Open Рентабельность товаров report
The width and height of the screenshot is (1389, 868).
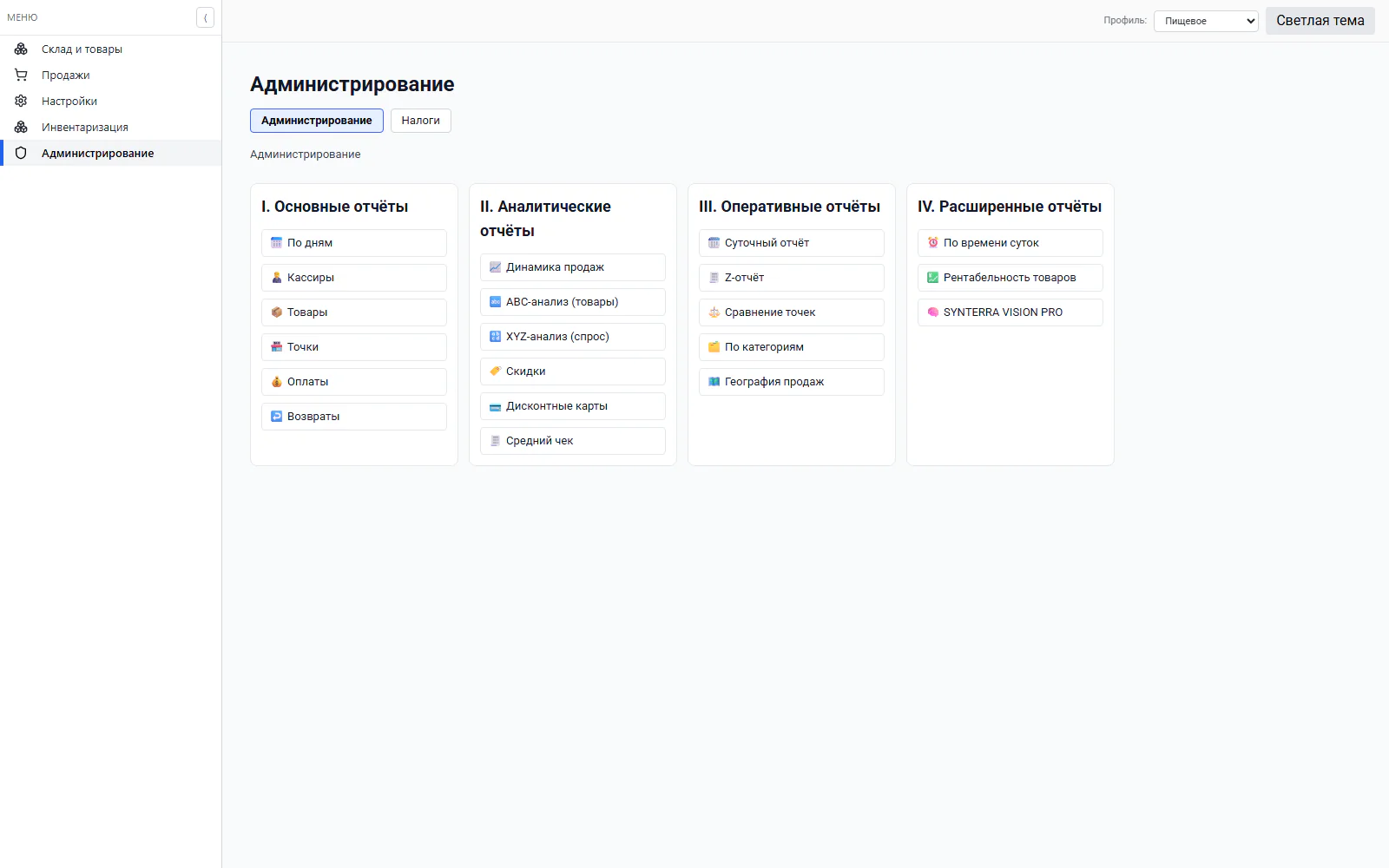1010,278
